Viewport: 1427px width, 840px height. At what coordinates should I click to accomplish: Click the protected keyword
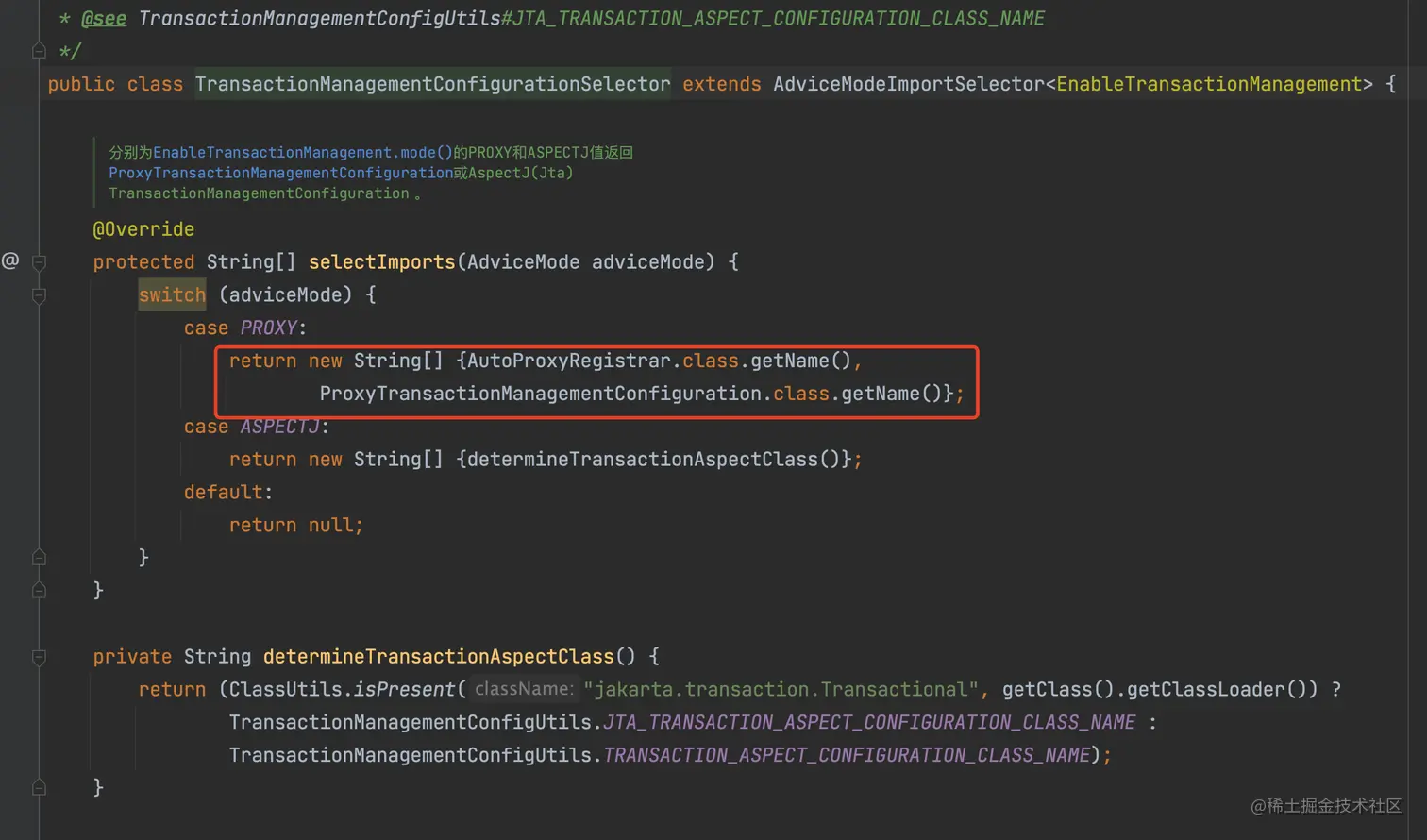143,261
